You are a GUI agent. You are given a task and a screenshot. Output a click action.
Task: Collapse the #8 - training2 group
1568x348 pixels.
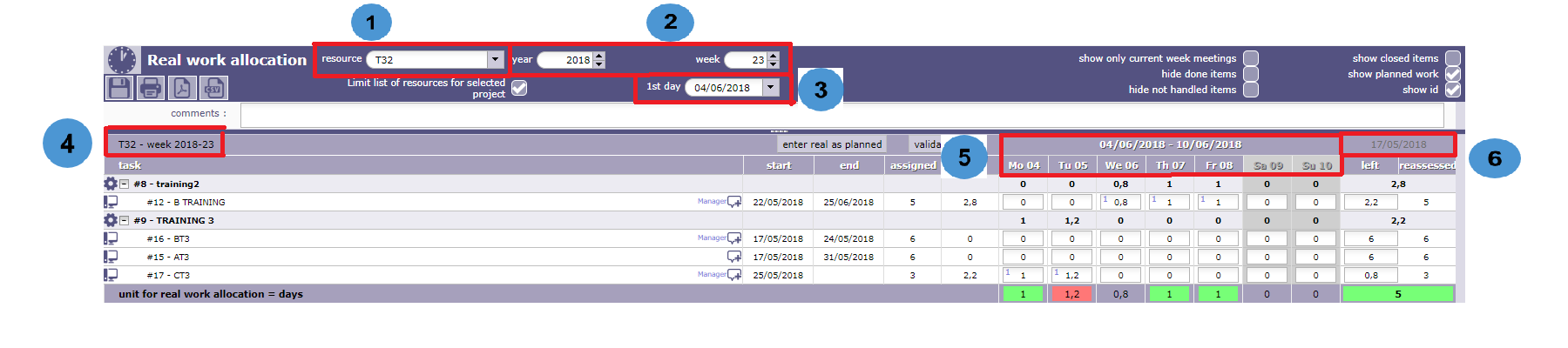(125, 184)
